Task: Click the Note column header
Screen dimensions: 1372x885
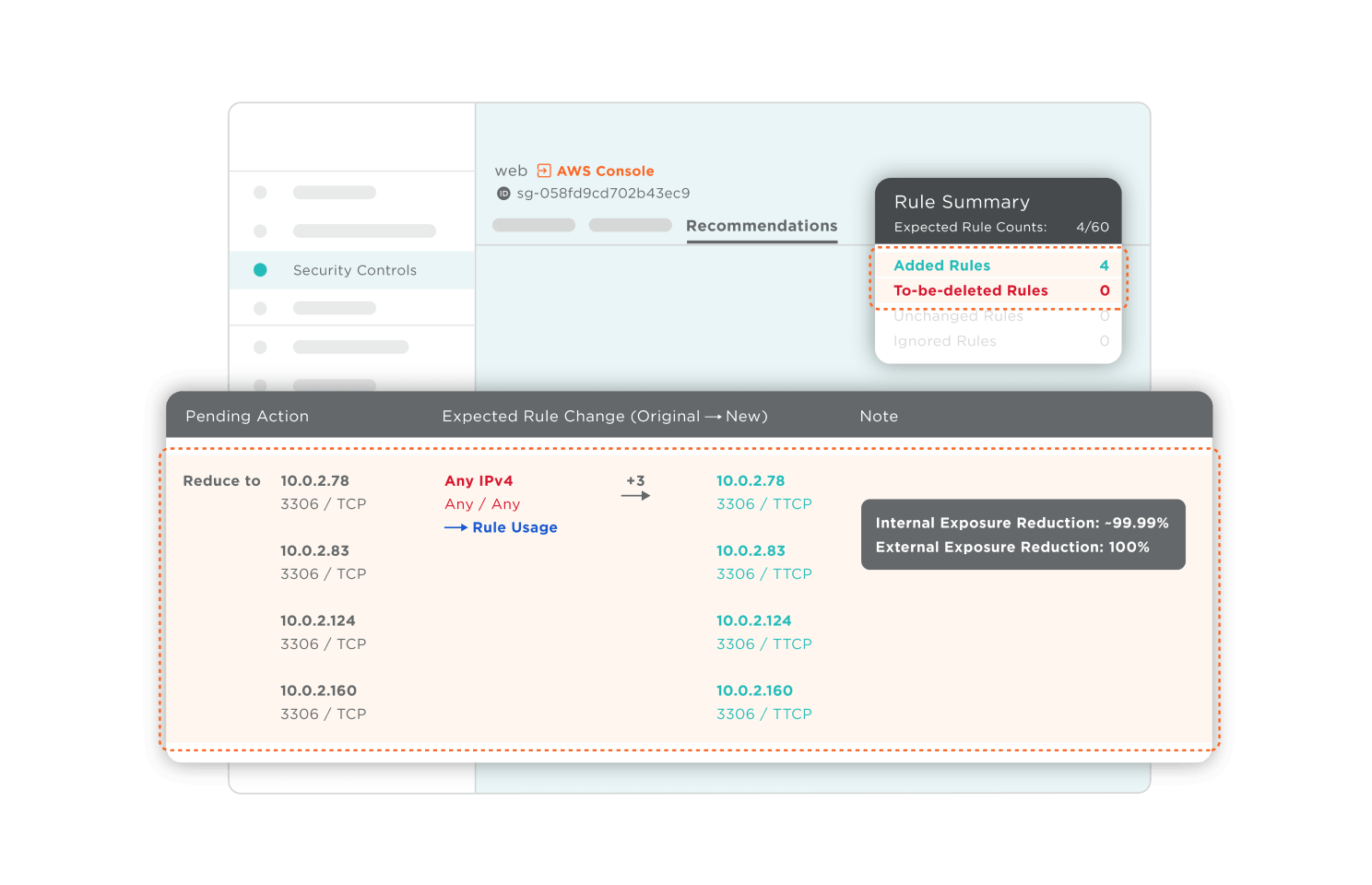Action: pos(879,416)
